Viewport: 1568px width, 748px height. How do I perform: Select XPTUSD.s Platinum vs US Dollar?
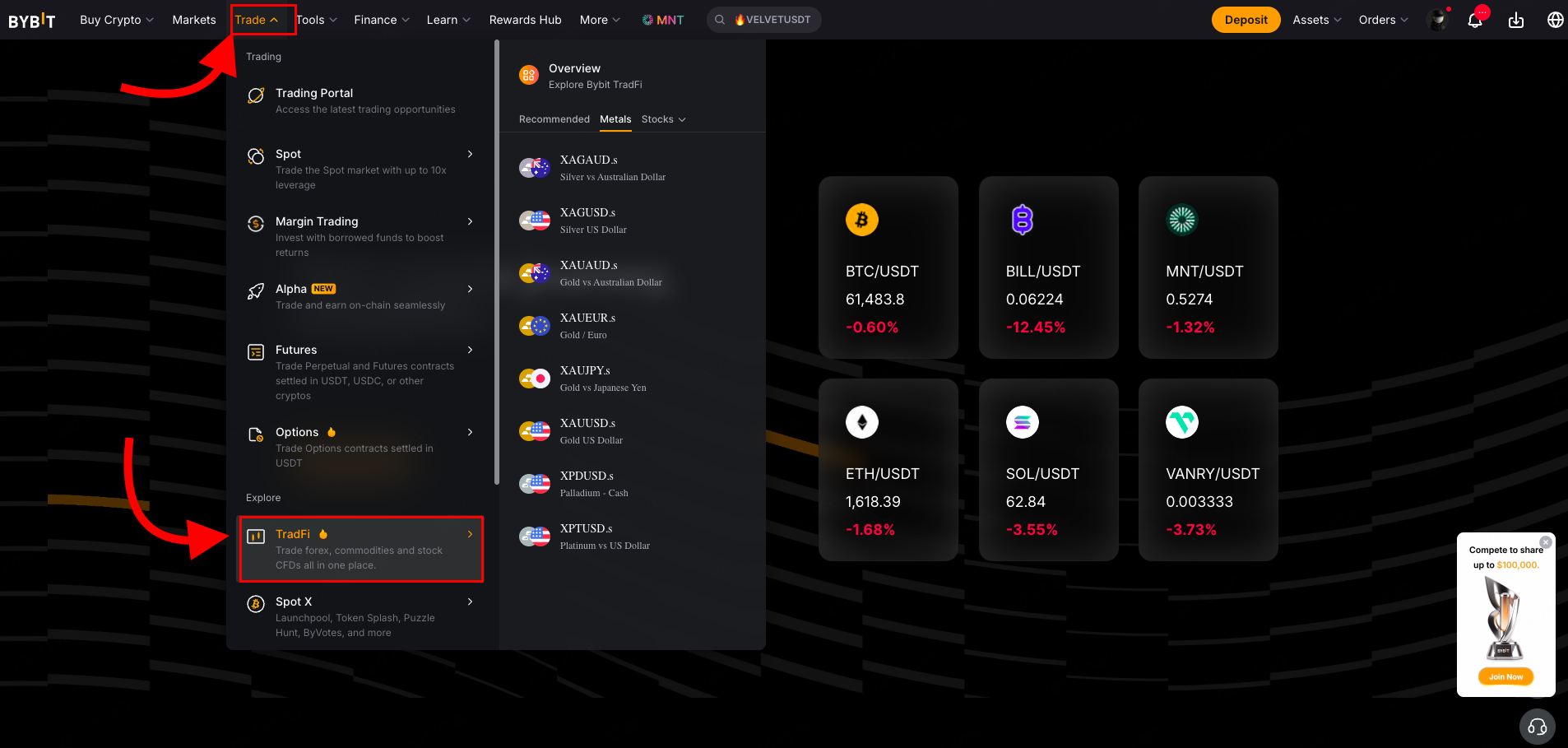coord(632,537)
